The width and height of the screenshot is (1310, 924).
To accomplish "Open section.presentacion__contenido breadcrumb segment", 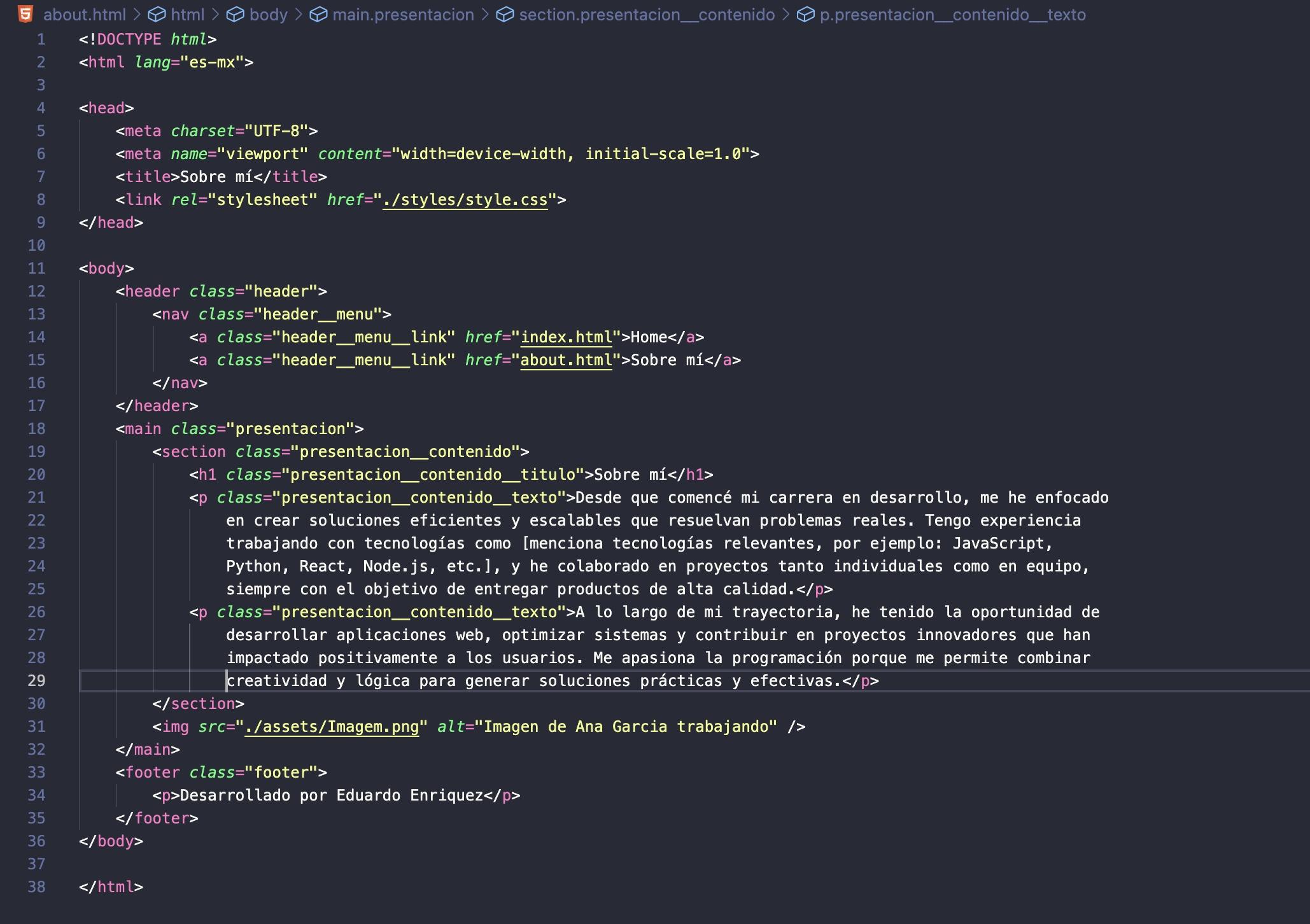I will (x=647, y=15).
